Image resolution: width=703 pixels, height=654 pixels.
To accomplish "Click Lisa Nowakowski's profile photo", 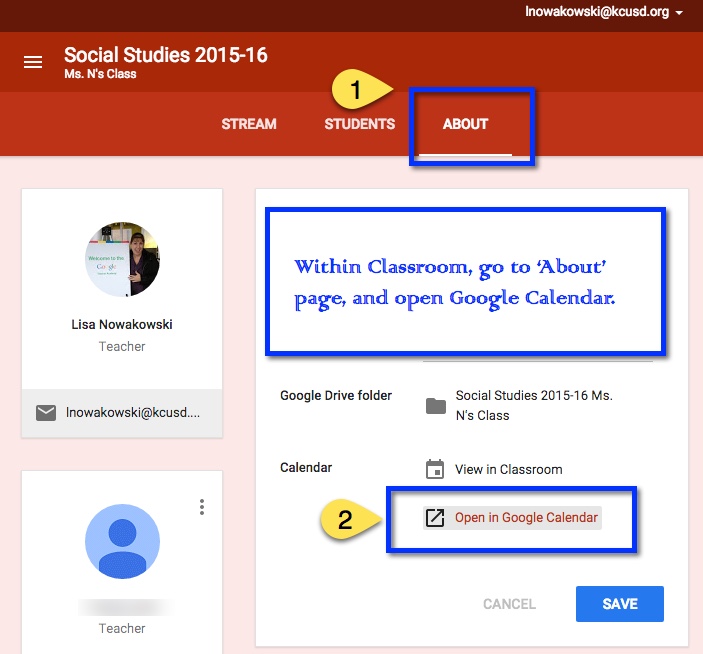I will (x=122, y=259).
